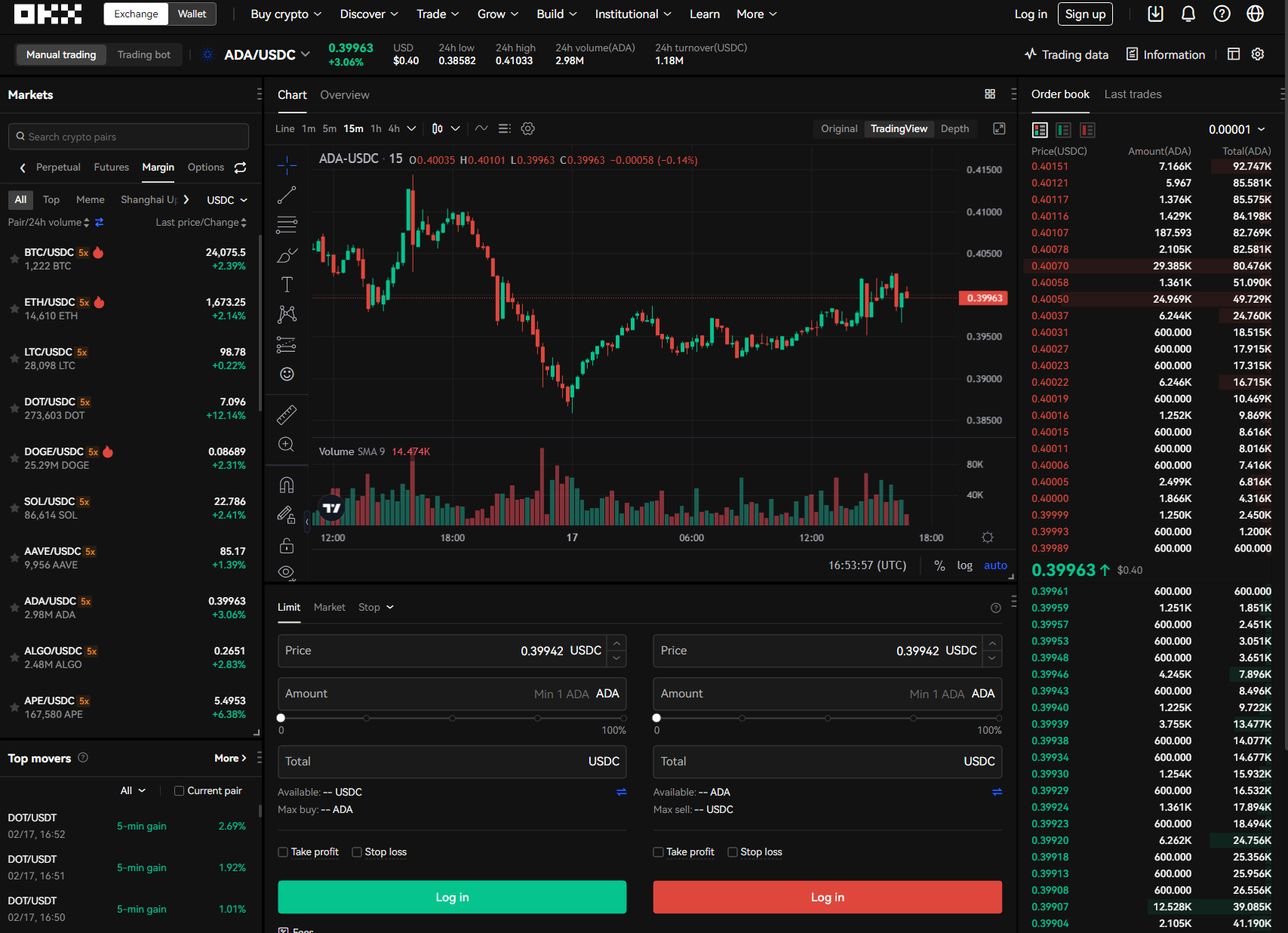Open Information link
Screen dimensions: 1288x933
[1166, 54]
